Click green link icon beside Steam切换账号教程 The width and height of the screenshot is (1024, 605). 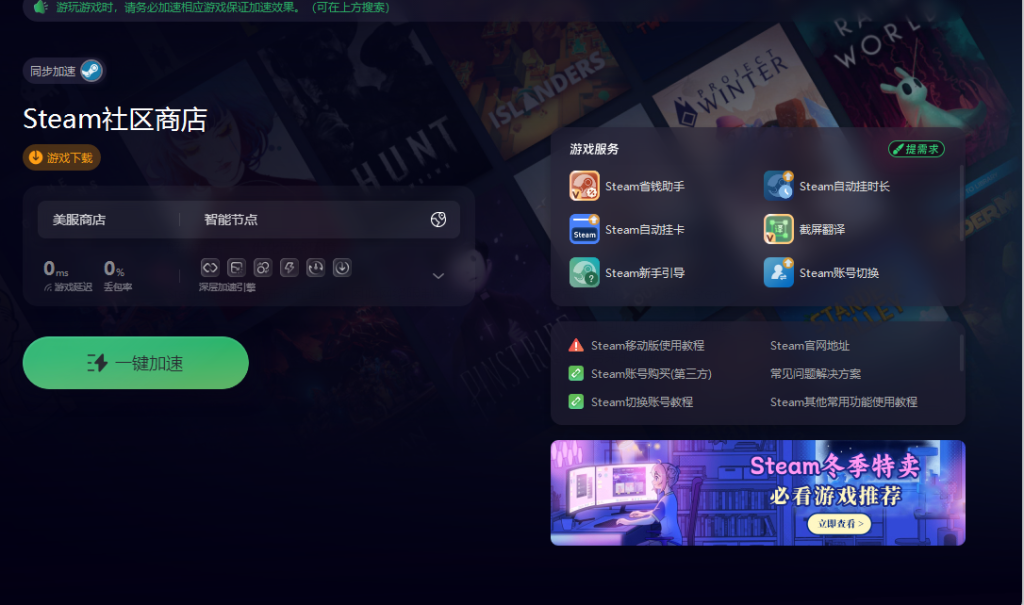point(576,402)
